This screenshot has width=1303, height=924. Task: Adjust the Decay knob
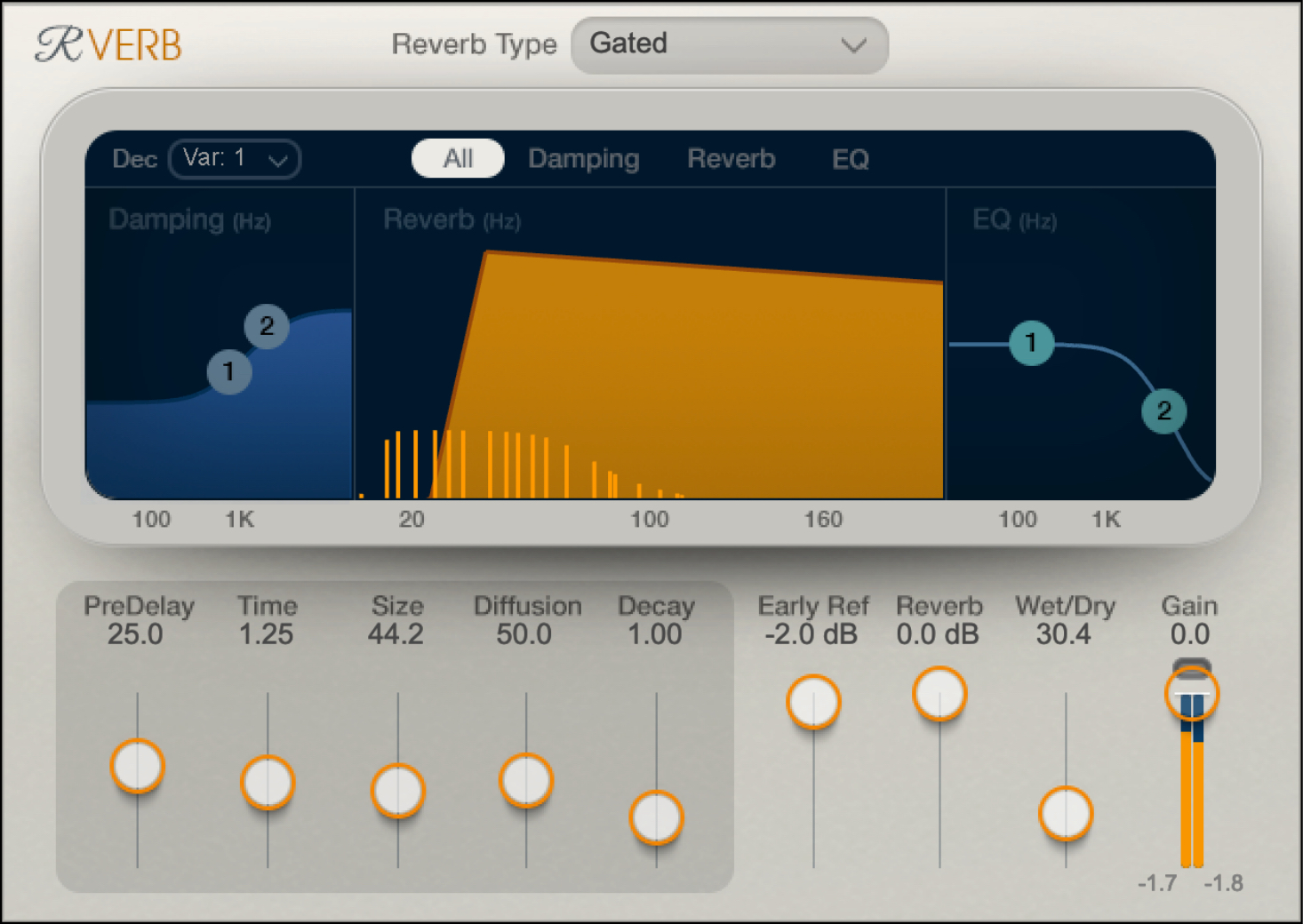(657, 817)
